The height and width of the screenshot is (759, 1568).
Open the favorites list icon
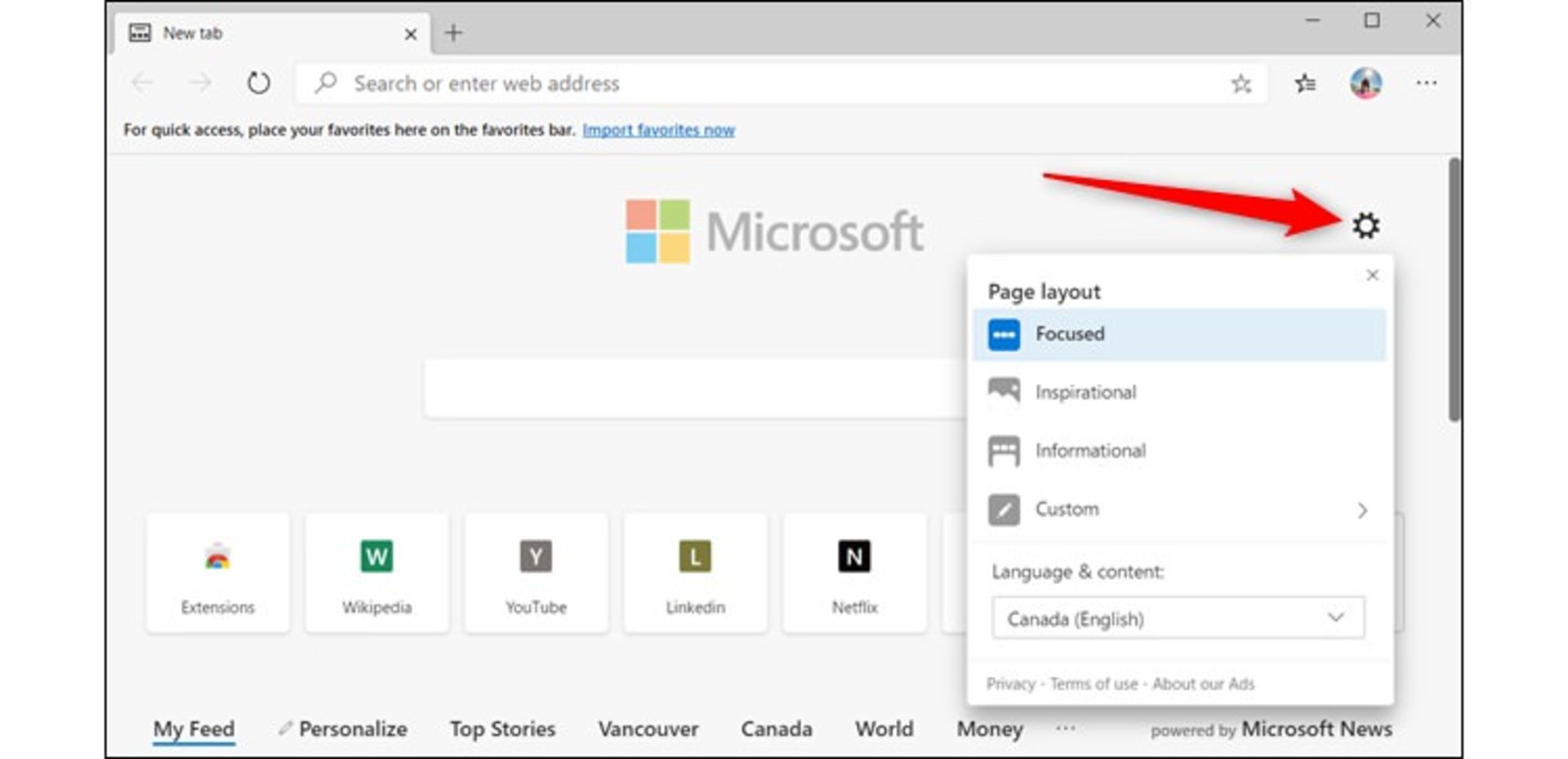click(1305, 83)
